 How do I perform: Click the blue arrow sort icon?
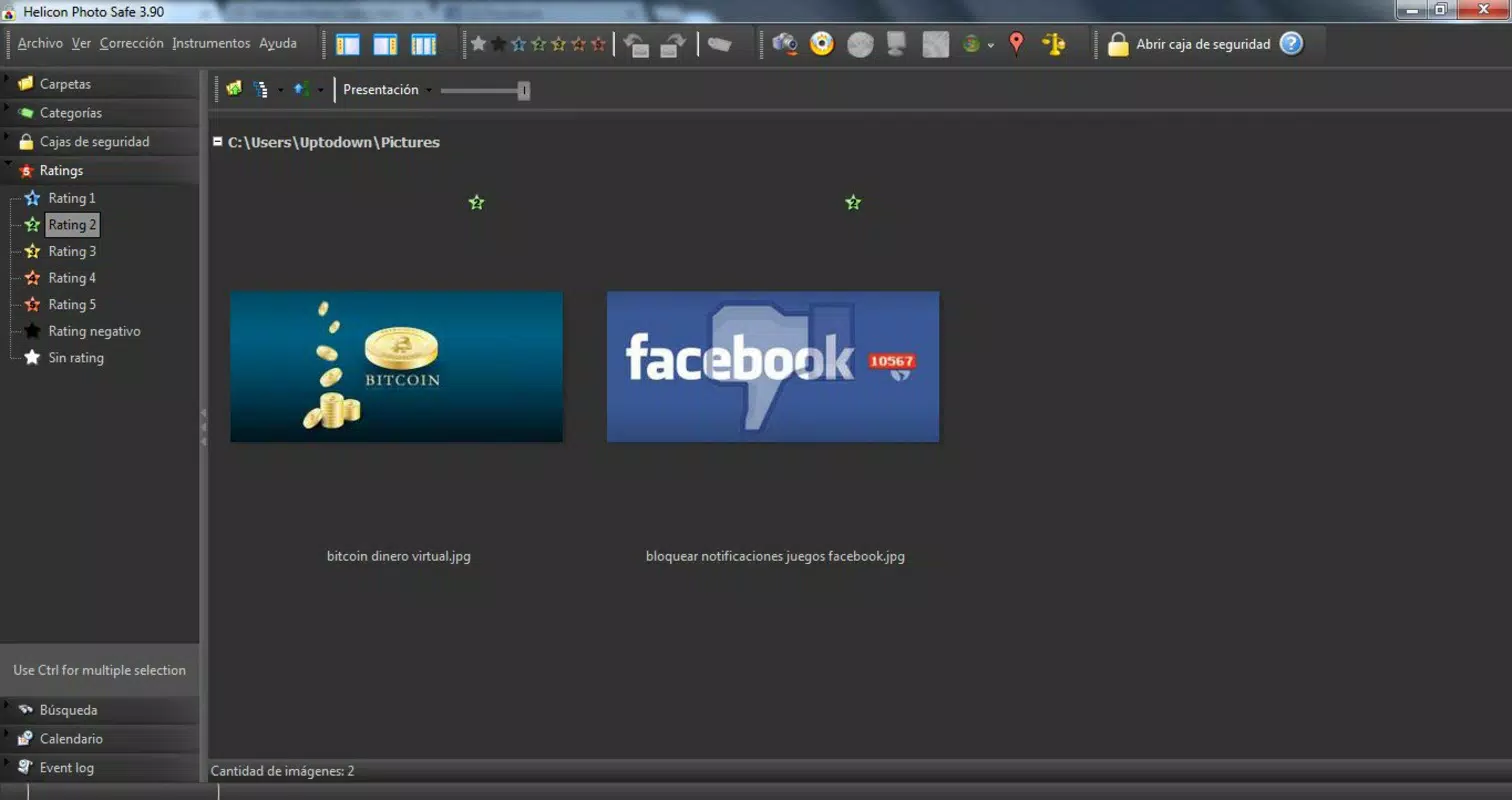coord(300,89)
